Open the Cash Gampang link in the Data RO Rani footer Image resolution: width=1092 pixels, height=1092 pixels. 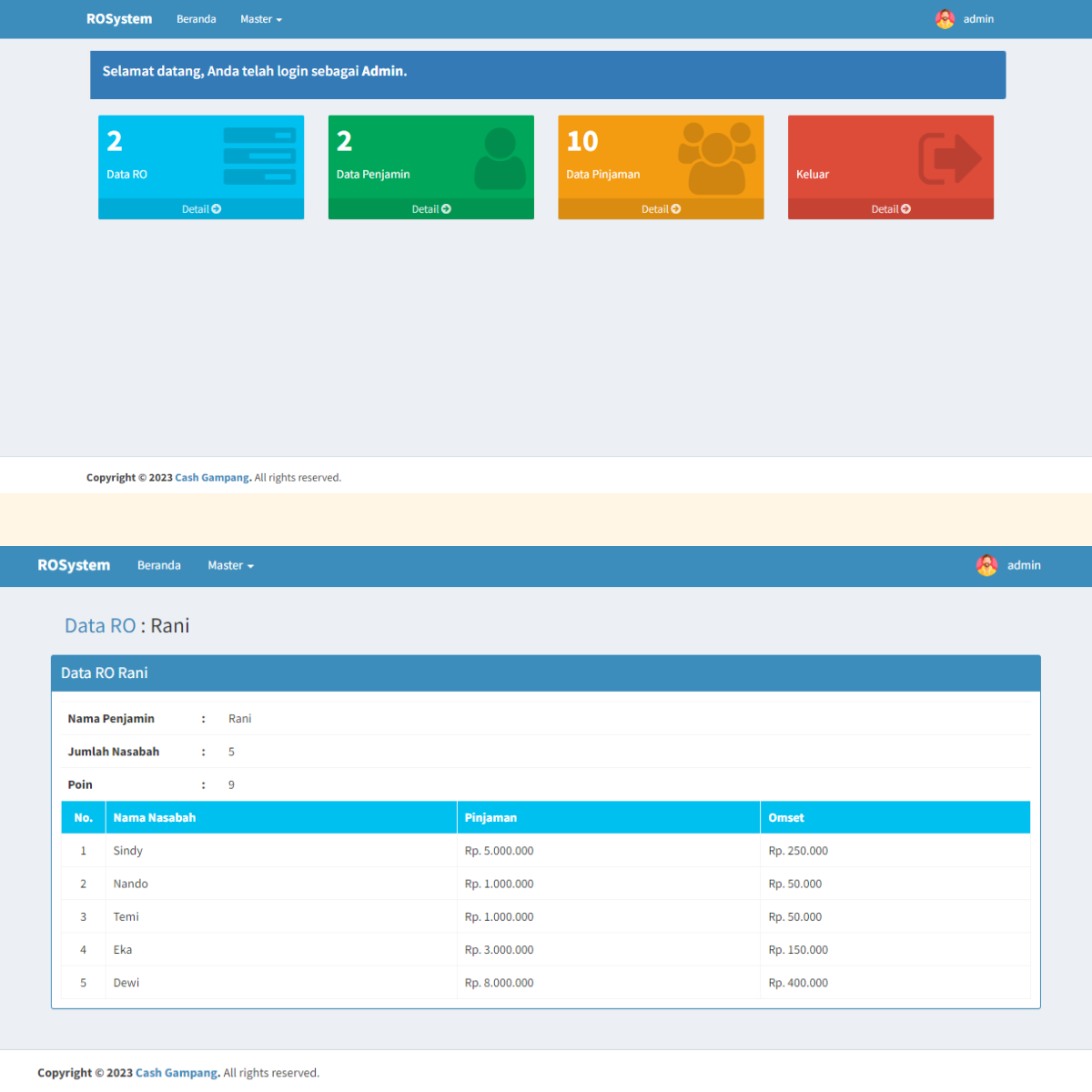pos(177,1073)
